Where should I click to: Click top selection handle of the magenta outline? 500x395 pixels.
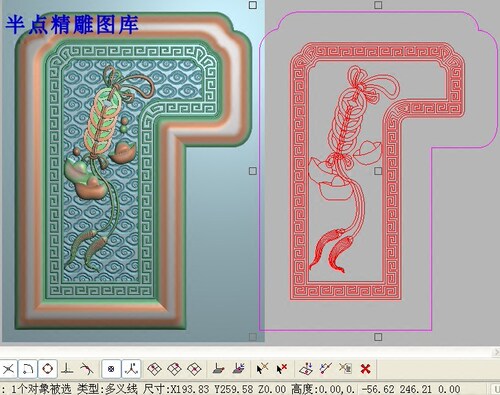pyautogui.click(x=378, y=5)
